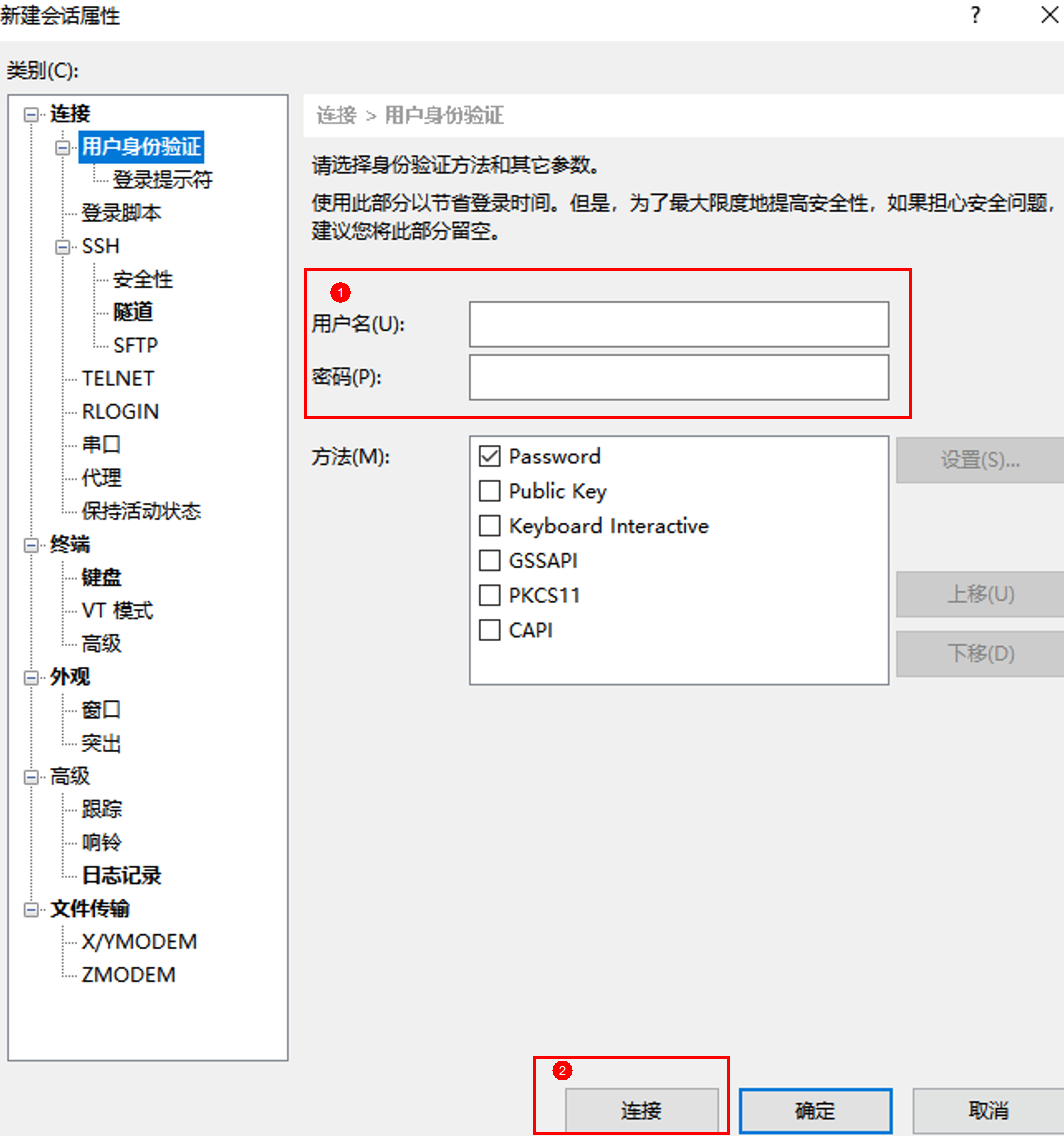
Task: Select the 终端 category
Action: (x=70, y=545)
